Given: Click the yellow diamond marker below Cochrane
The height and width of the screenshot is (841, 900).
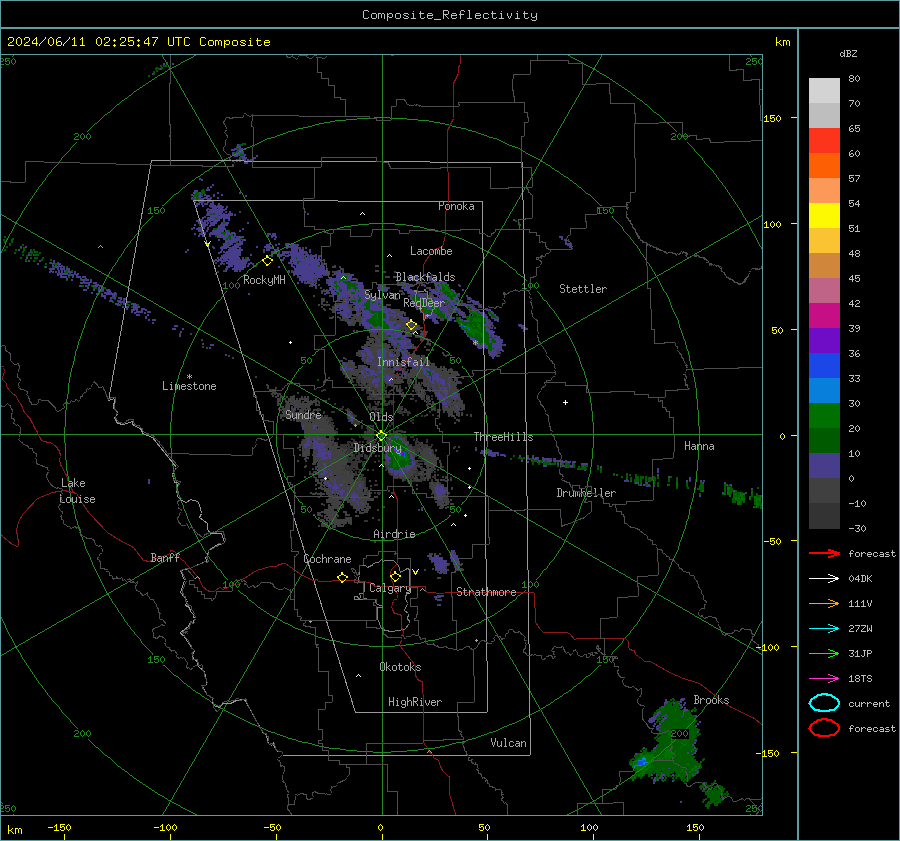Looking at the screenshot, I should coord(342,577).
